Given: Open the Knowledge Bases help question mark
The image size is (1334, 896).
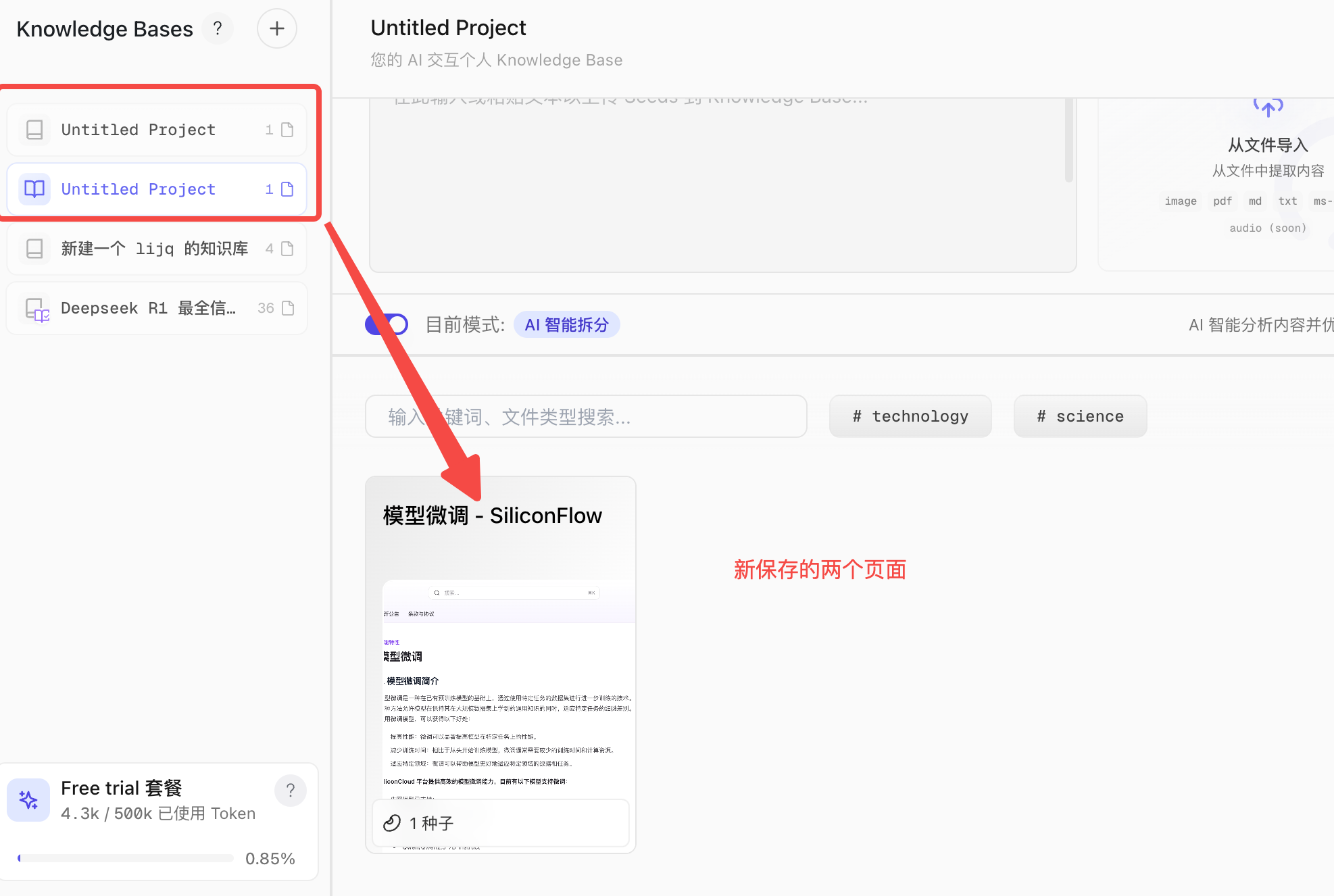Looking at the screenshot, I should pos(218,28).
